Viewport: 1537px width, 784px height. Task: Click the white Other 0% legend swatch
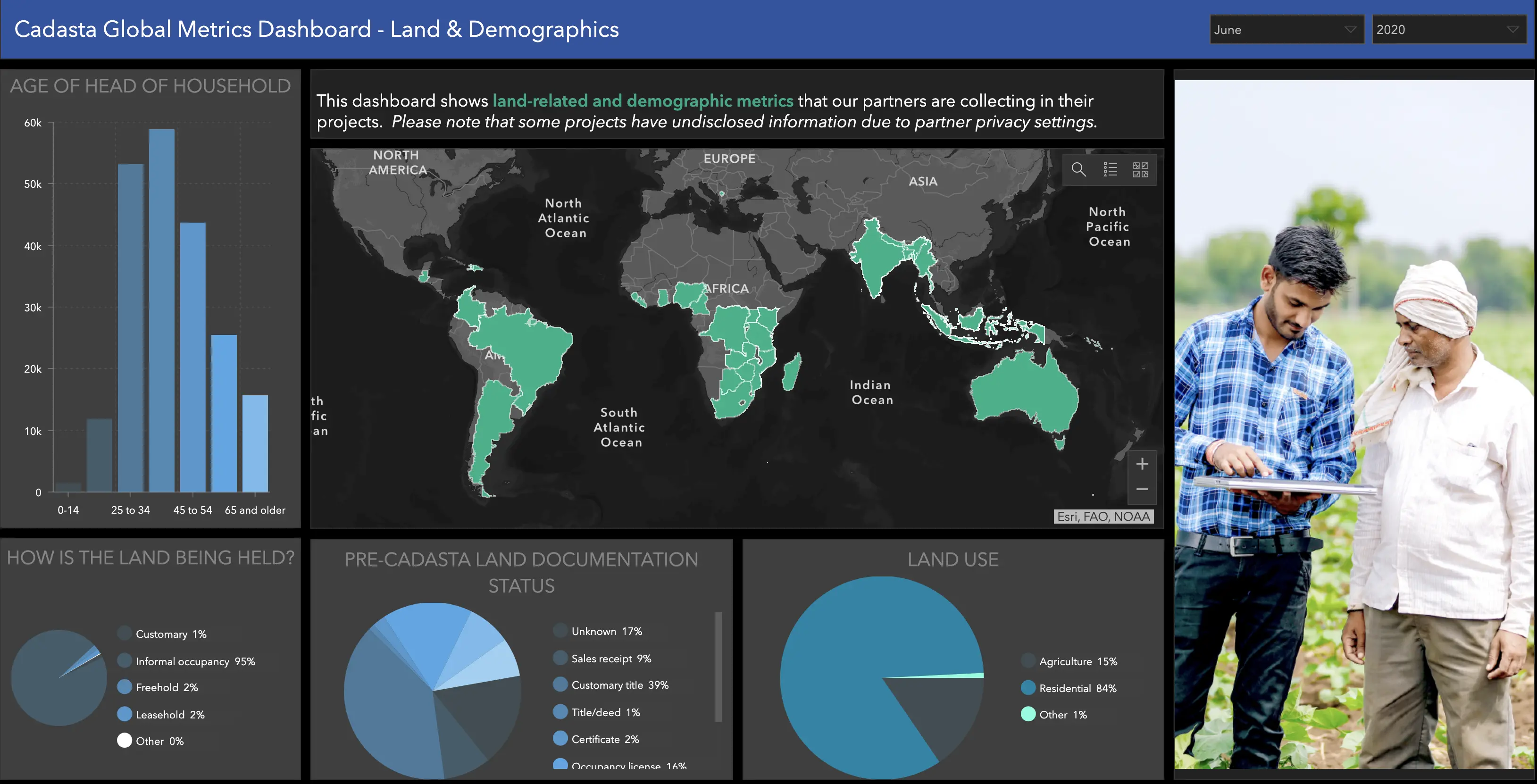[x=124, y=741]
